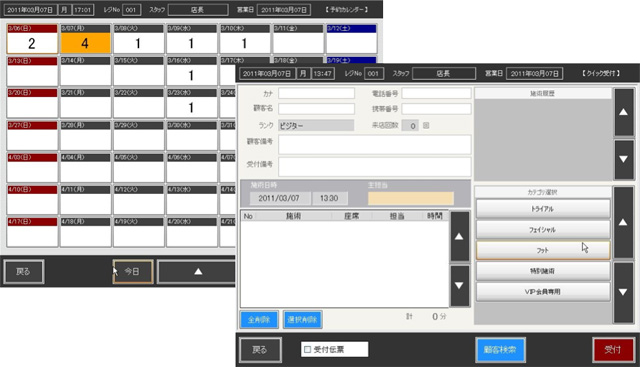This screenshot has height=367, width=640.
Task: Click down arrow beside the treatment history panel
Action: (624, 159)
